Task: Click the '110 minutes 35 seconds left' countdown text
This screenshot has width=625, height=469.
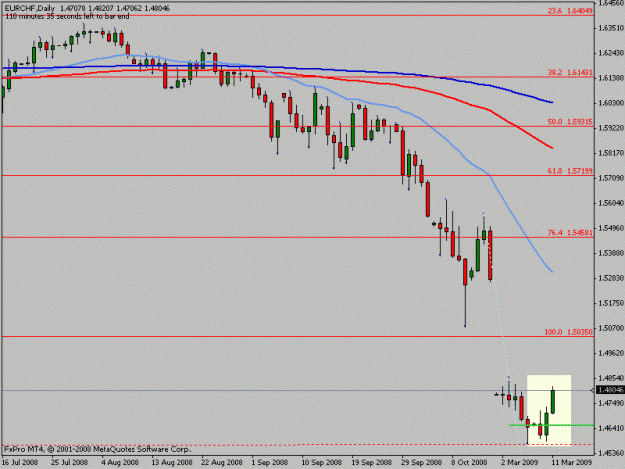Action: [67, 16]
